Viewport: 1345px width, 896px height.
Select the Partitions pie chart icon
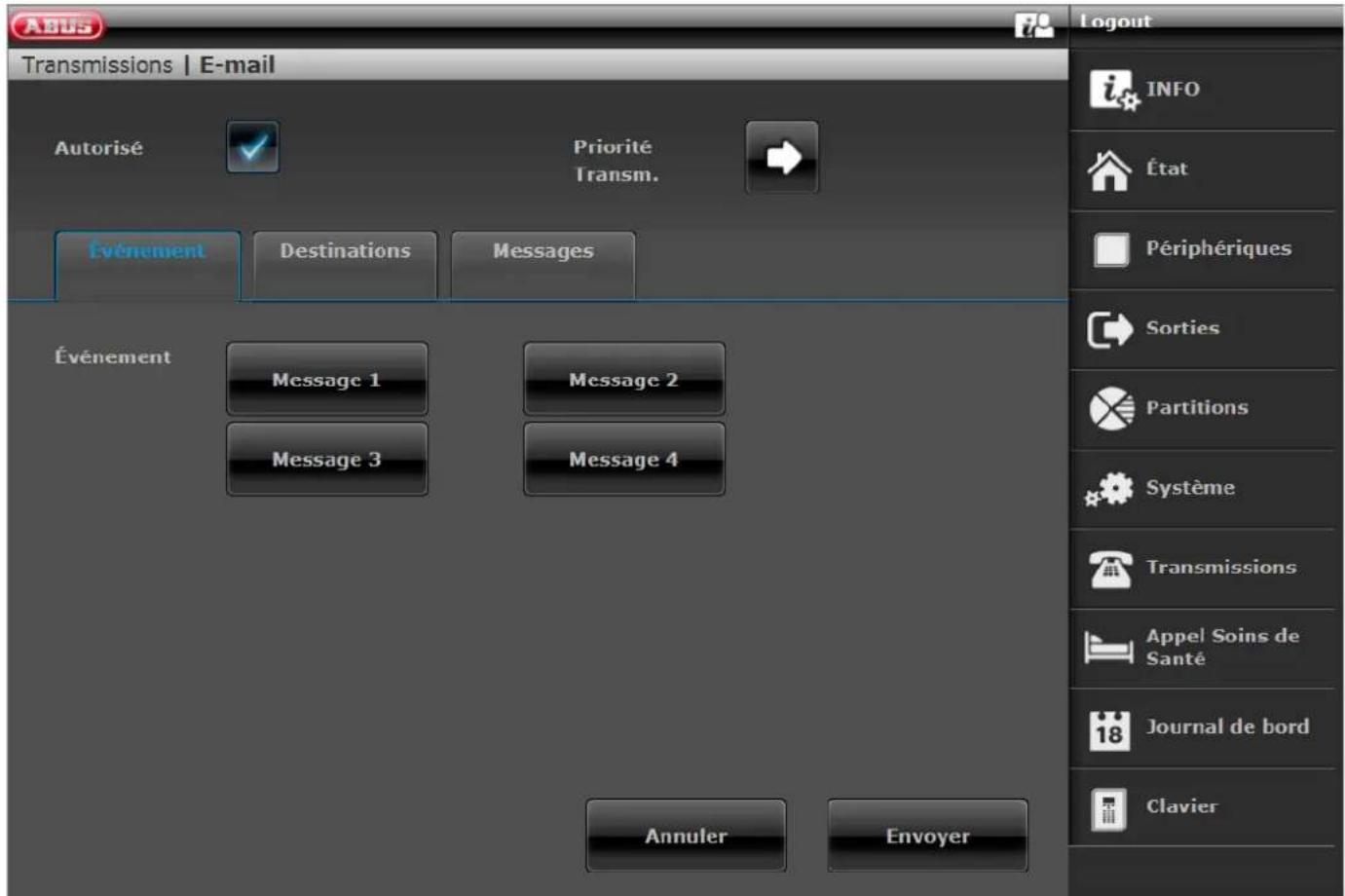[1110, 409]
